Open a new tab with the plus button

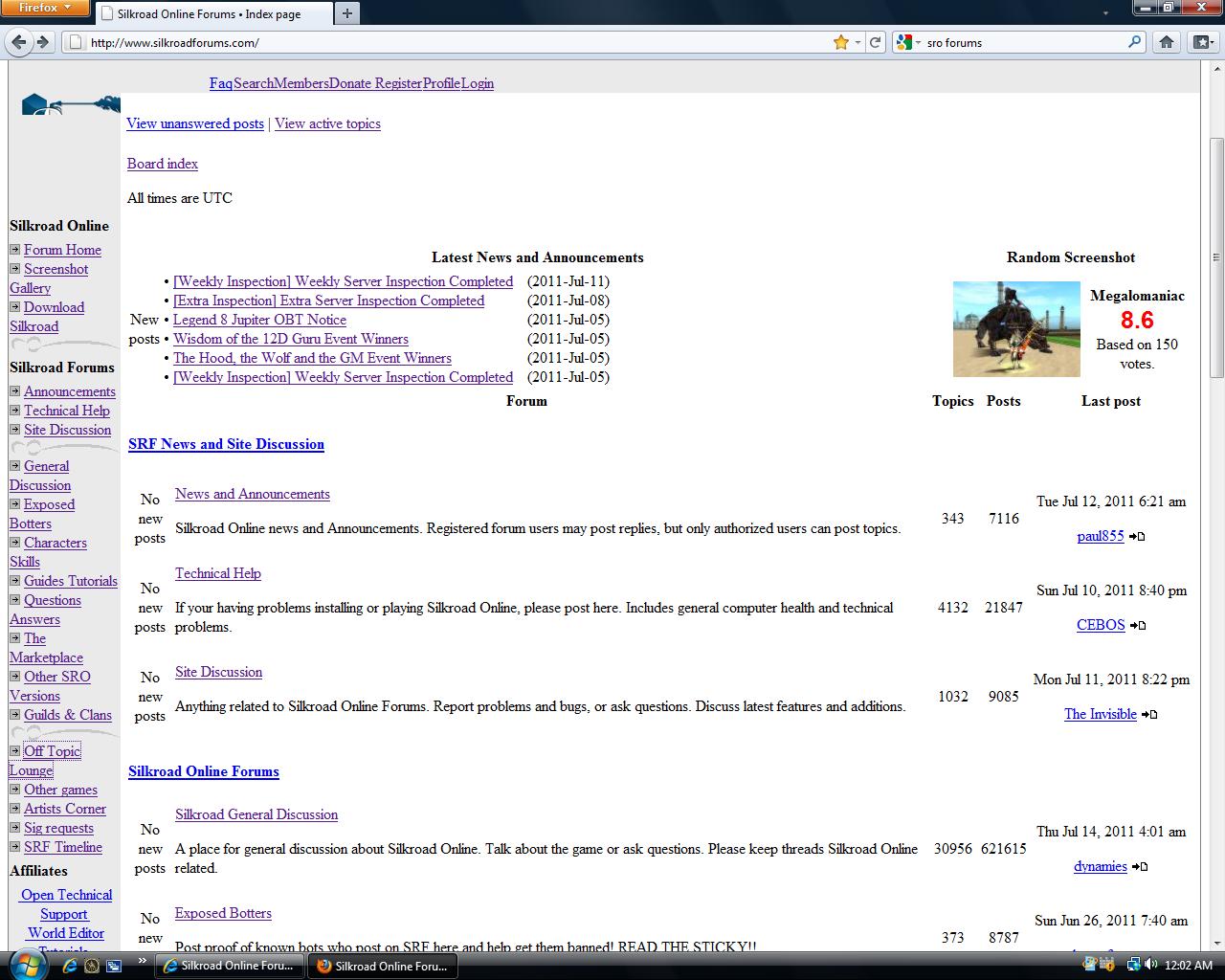(x=346, y=13)
